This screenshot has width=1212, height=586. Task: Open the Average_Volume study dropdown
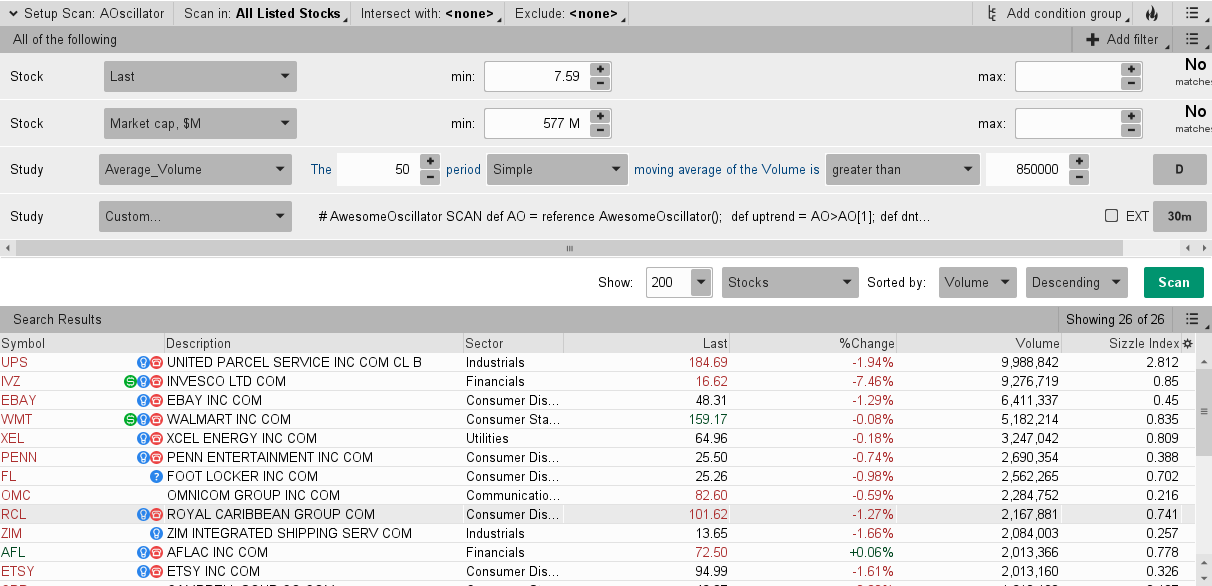click(x=195, y=169)
